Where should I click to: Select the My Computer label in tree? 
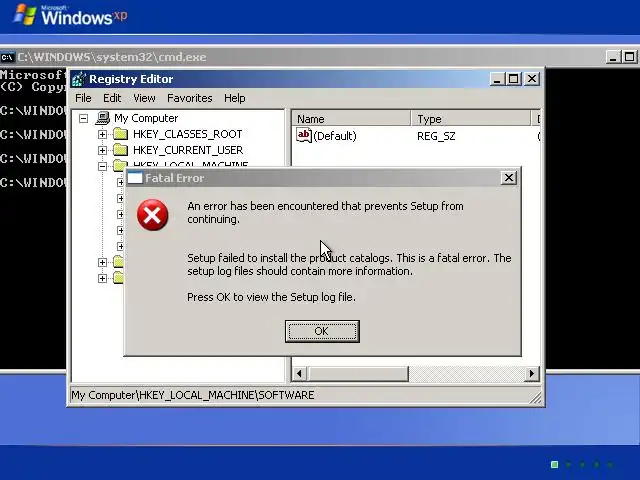[146, 118]
